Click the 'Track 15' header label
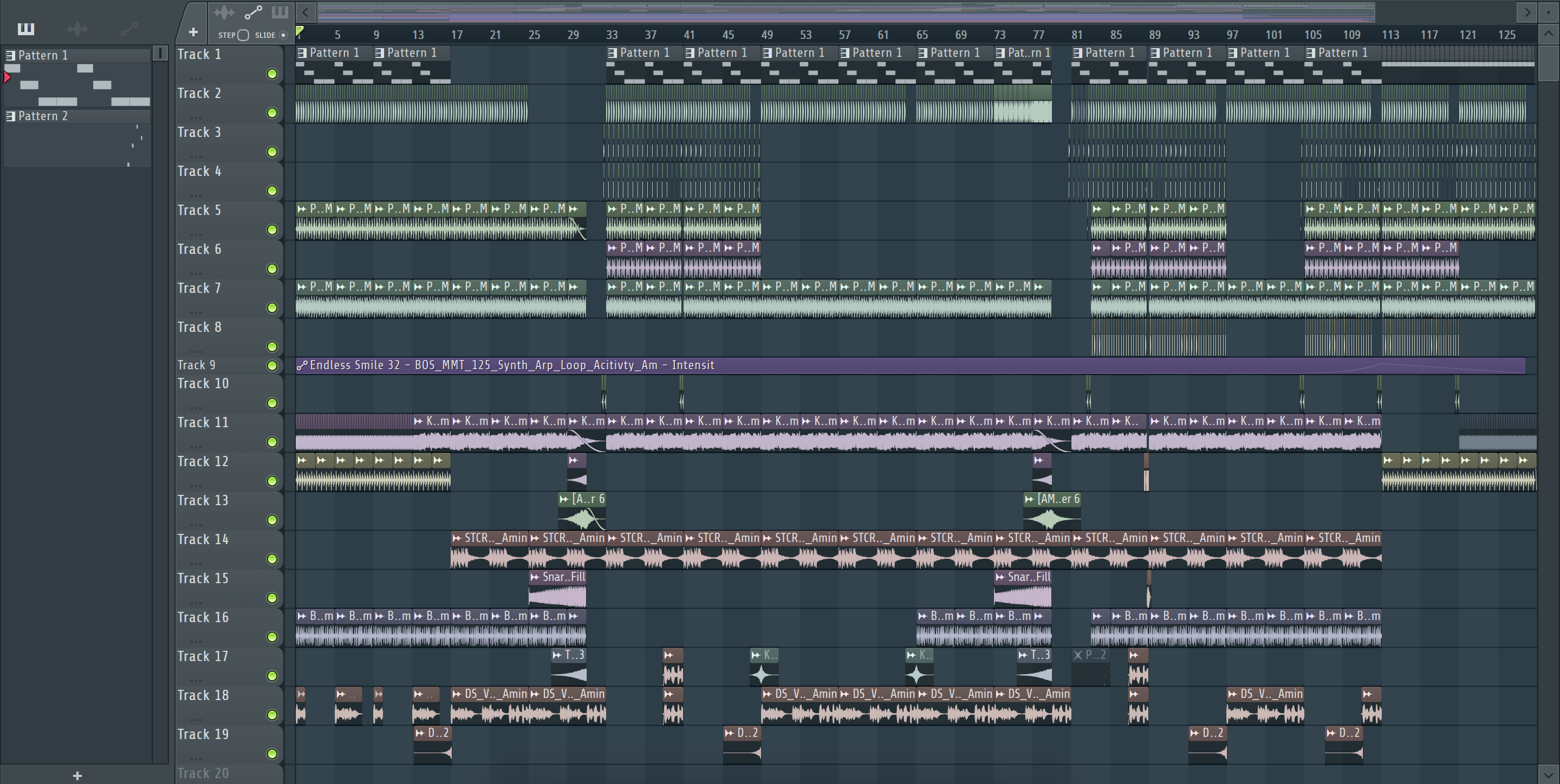This screenshot has height=784, width=1560. [203, 579]
